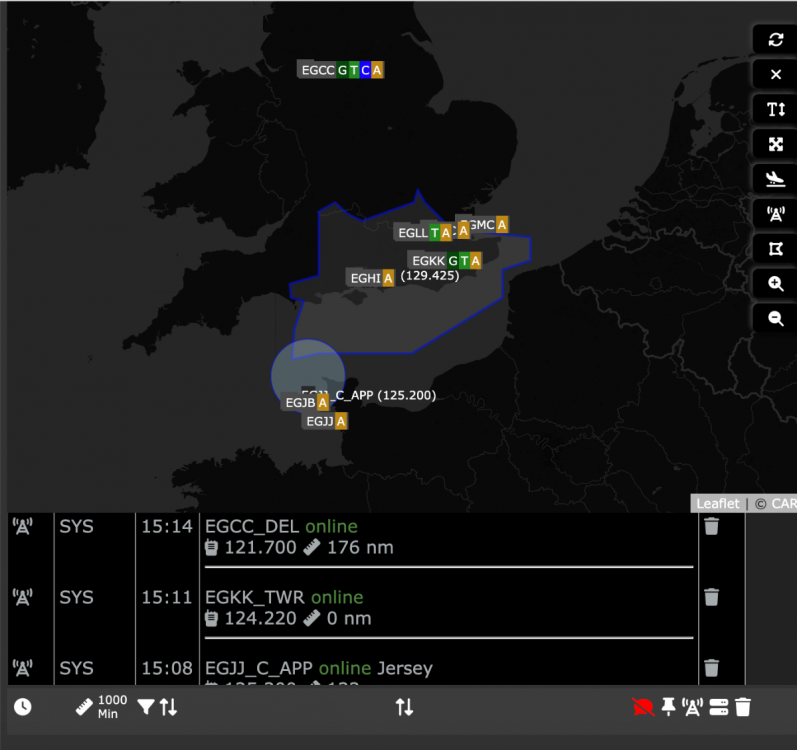Viewport: 797px width, 750px height.
Task: Delete the EGCC_DEL online entry
Action: pos(711,526)
